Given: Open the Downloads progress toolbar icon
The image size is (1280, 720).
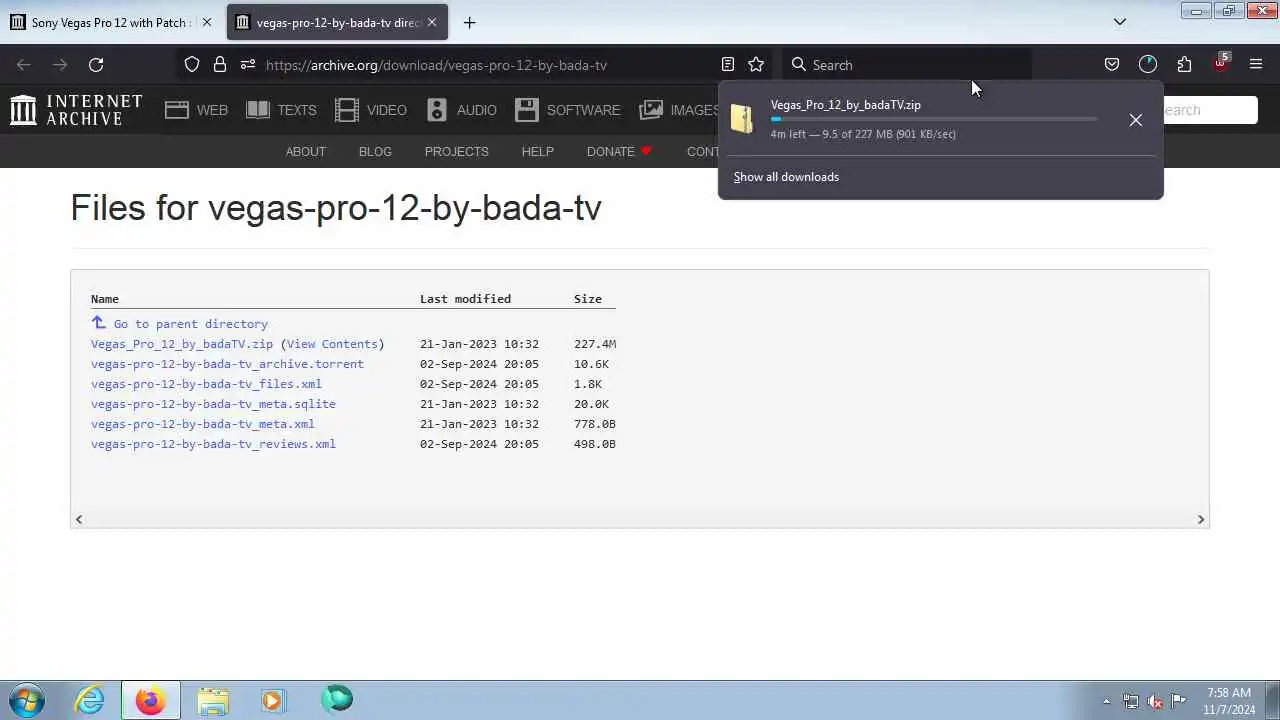Looking at the screenshot, I should pos(1148,64).
